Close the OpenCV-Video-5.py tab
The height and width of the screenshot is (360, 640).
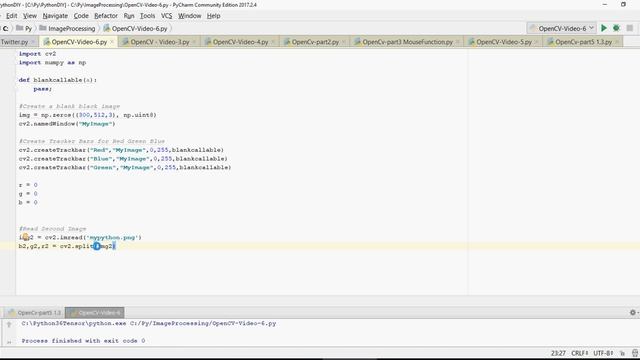pyautogui.click(x=536, y=42)
